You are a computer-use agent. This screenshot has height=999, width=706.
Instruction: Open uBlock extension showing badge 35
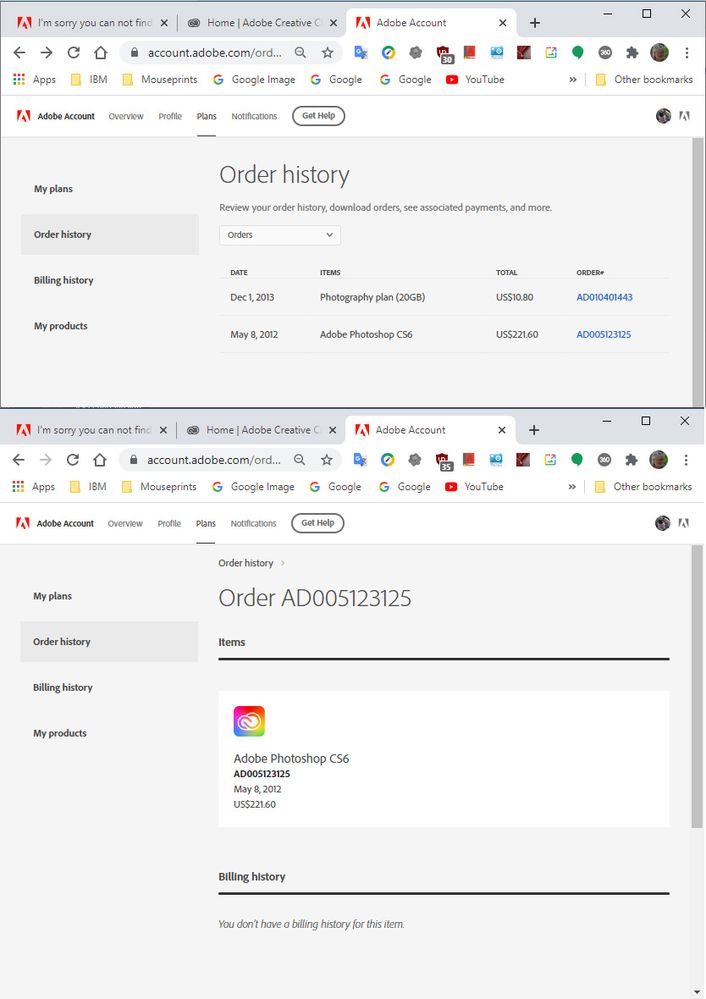(x=443, y=461)
